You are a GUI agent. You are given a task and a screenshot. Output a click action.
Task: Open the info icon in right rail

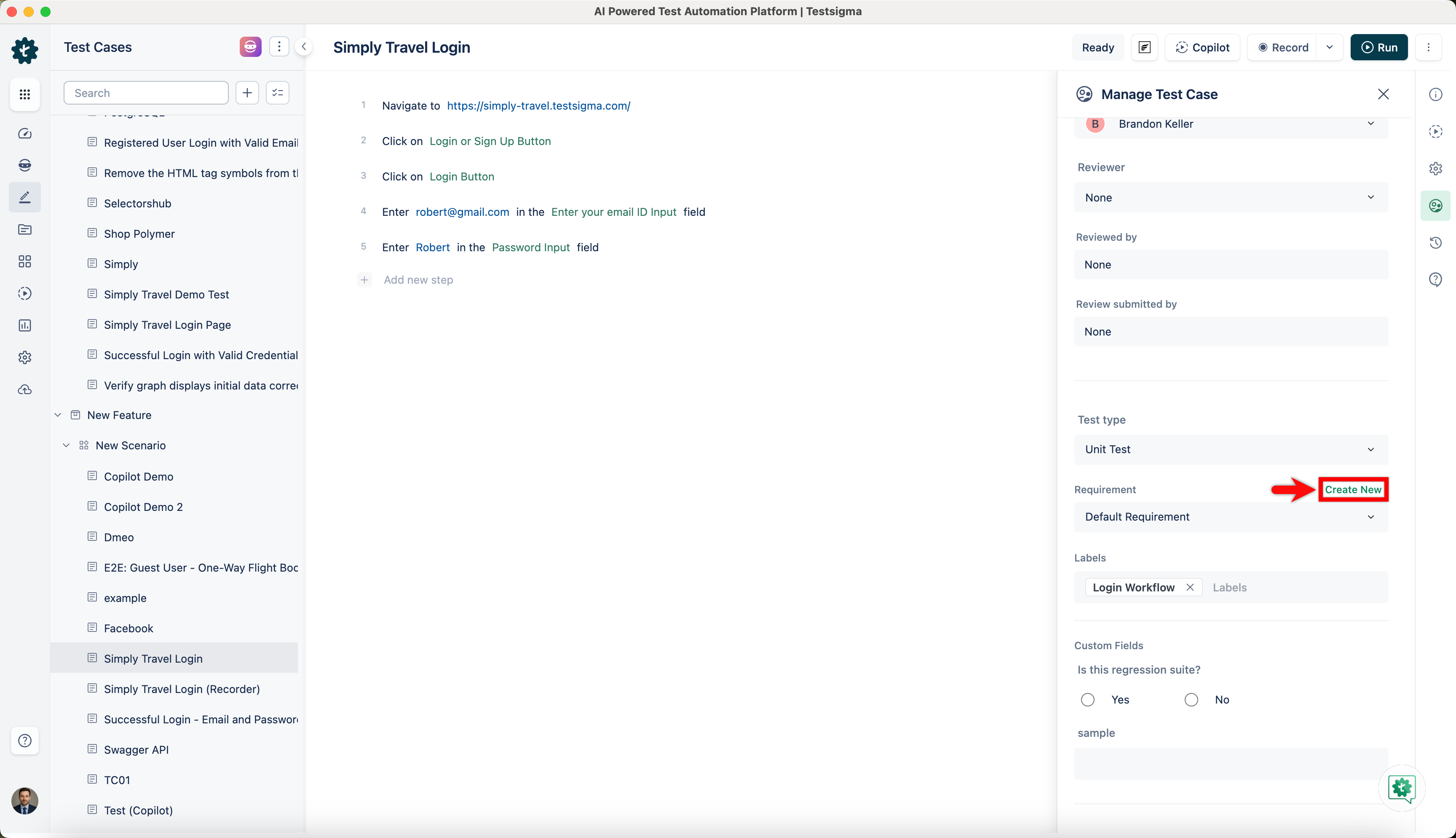tap(1436, 94)
